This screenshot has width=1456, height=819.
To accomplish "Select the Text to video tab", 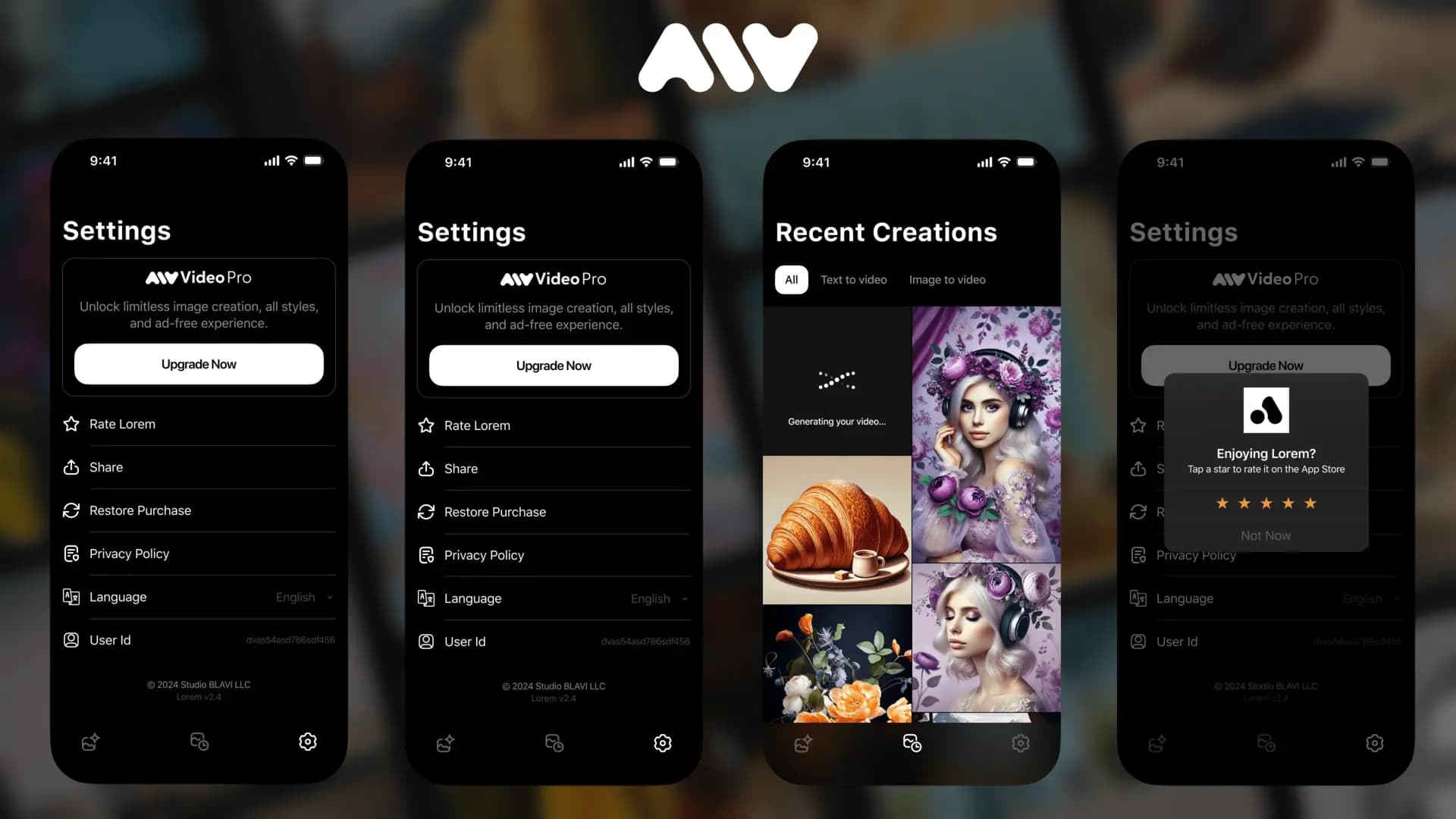I will pos(853,279).
